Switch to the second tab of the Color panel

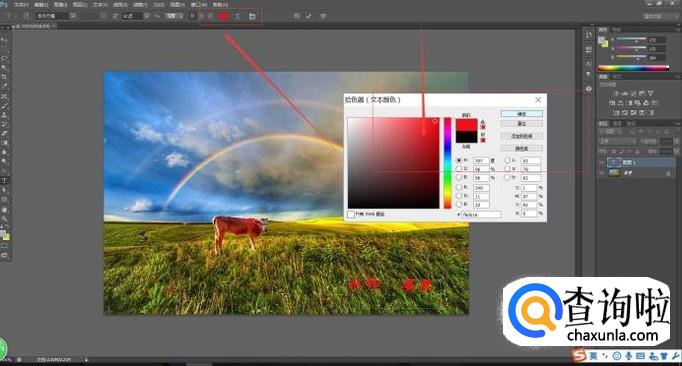(616, 30)
